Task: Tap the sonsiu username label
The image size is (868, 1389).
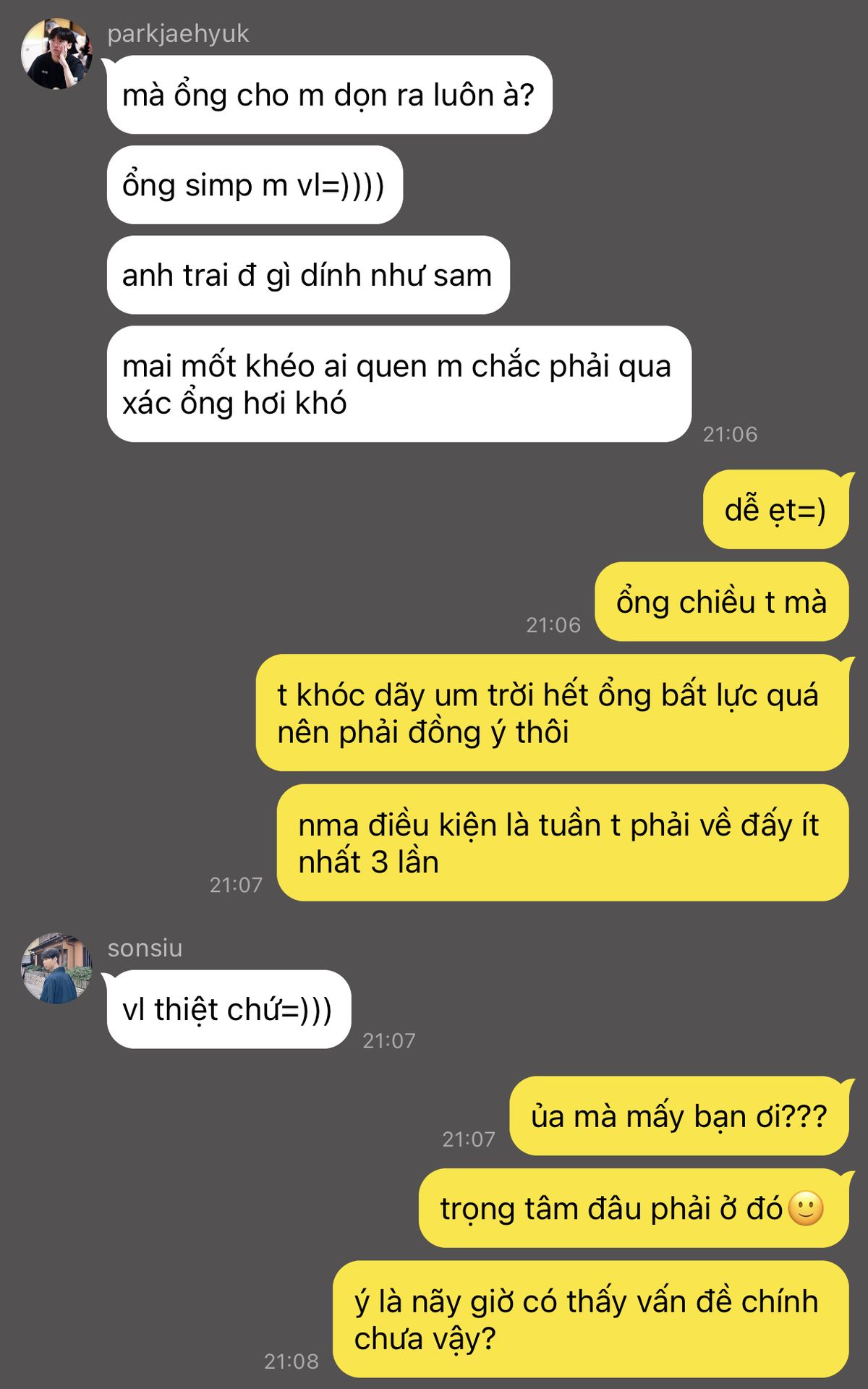Action: (x=145, y=948)
